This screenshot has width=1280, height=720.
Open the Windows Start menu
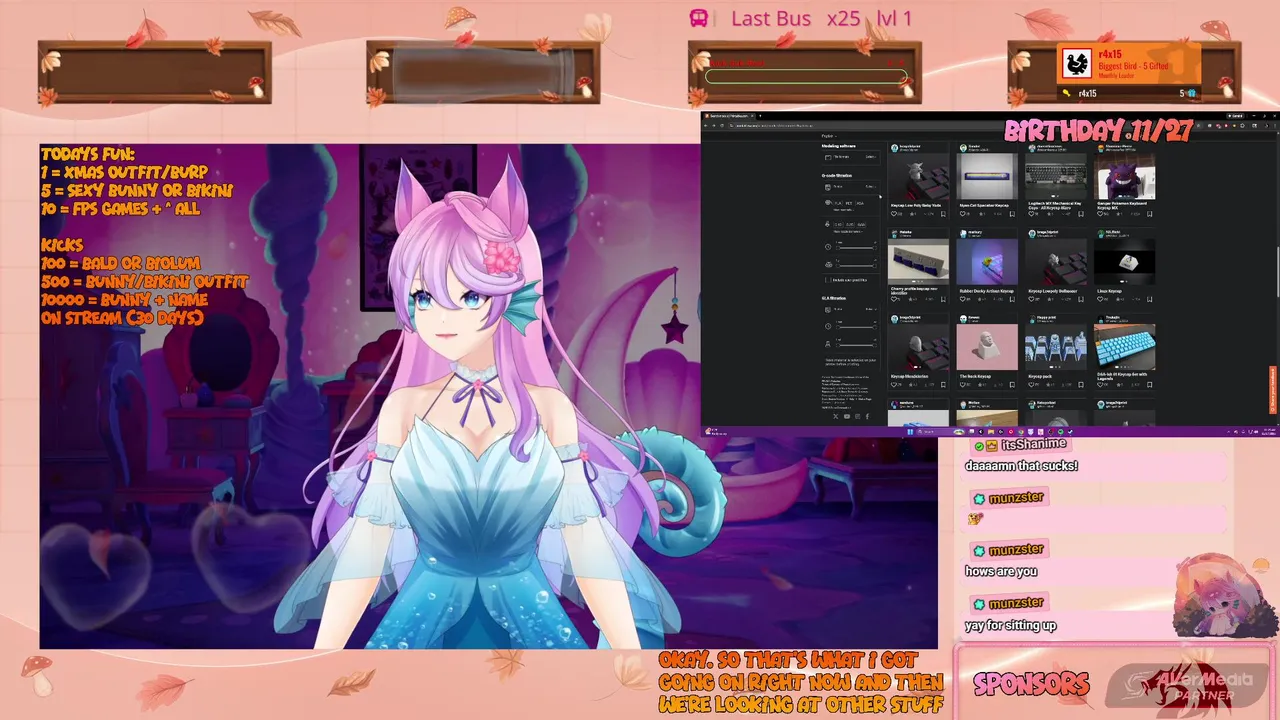coord(910,432)
